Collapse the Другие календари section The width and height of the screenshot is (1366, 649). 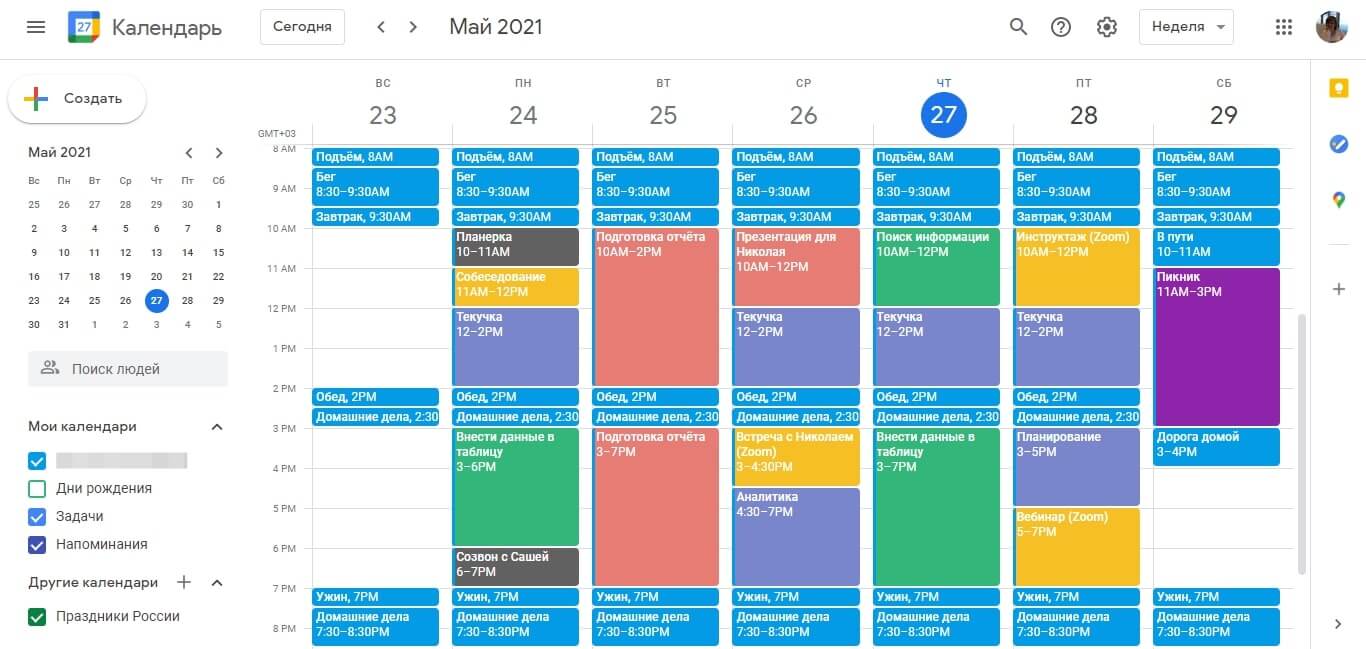[x=217, y=583]
